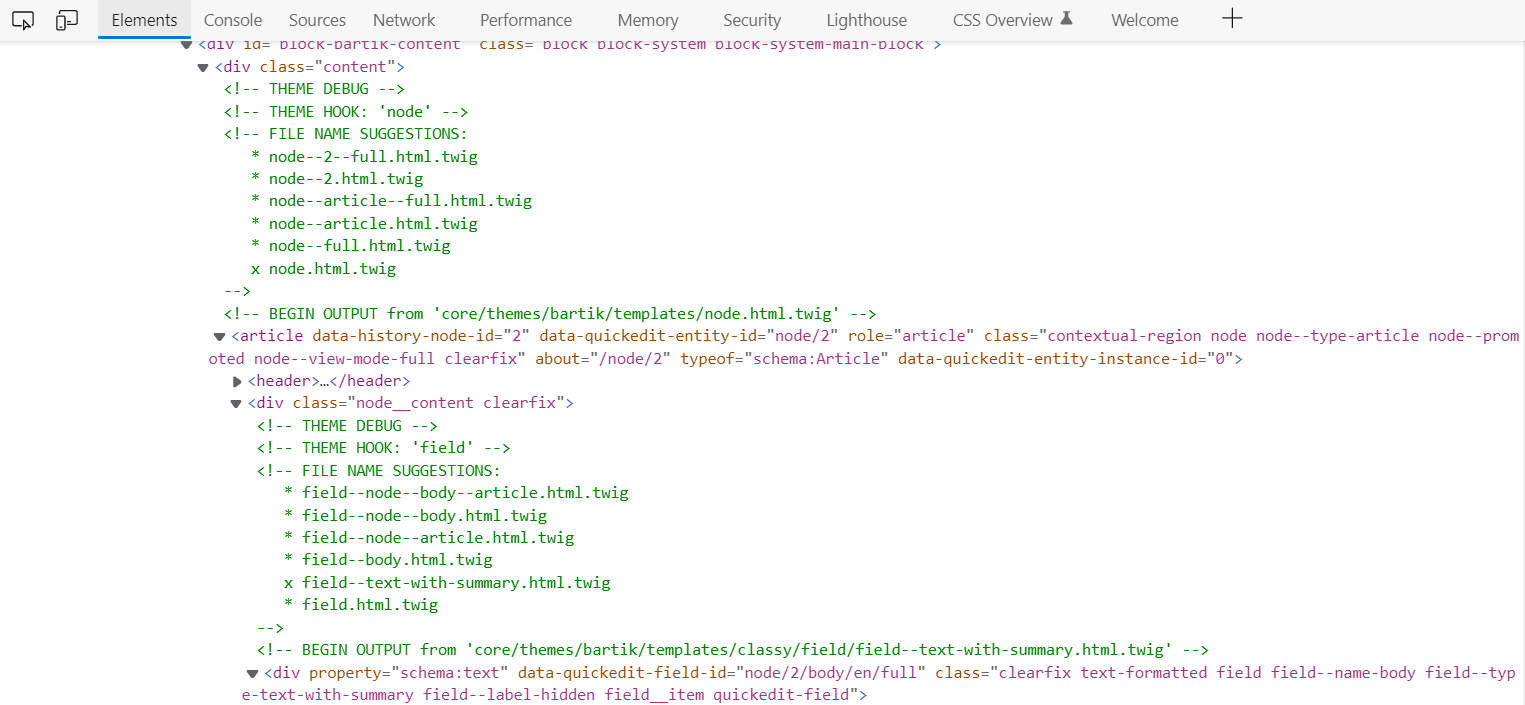The height and width of the screenshot is (705, 1525).
Task: Open the Memory panel
Action: coord(646,19)
